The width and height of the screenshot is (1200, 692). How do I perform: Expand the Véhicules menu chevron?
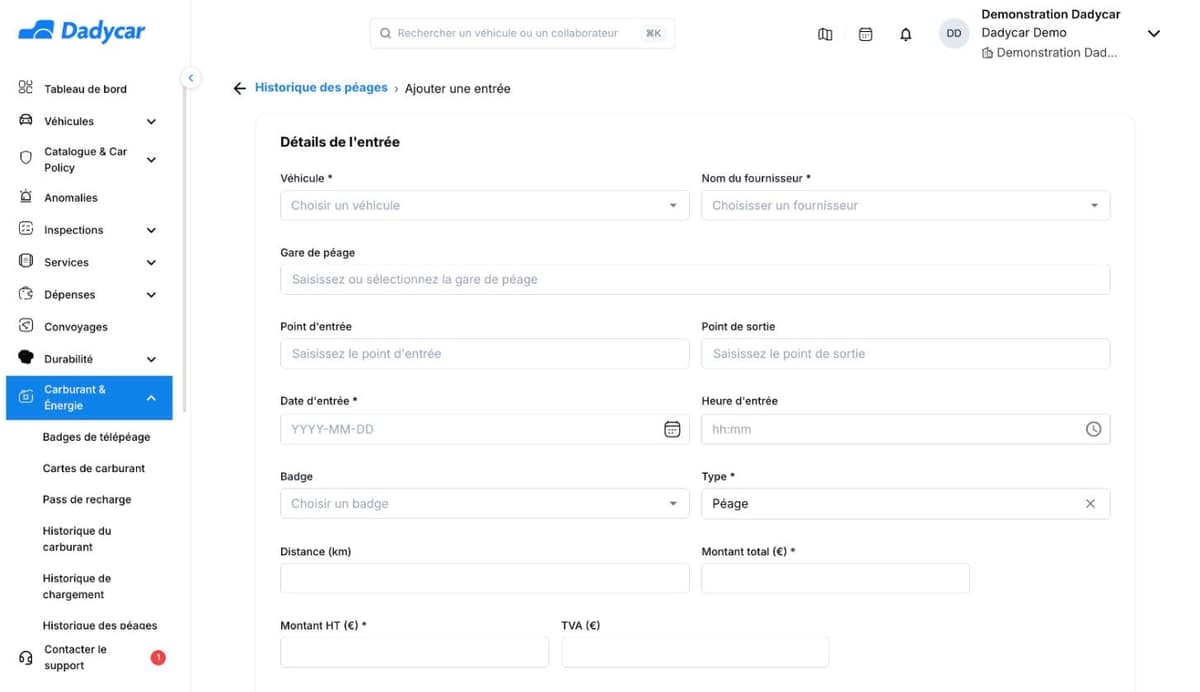151,122
